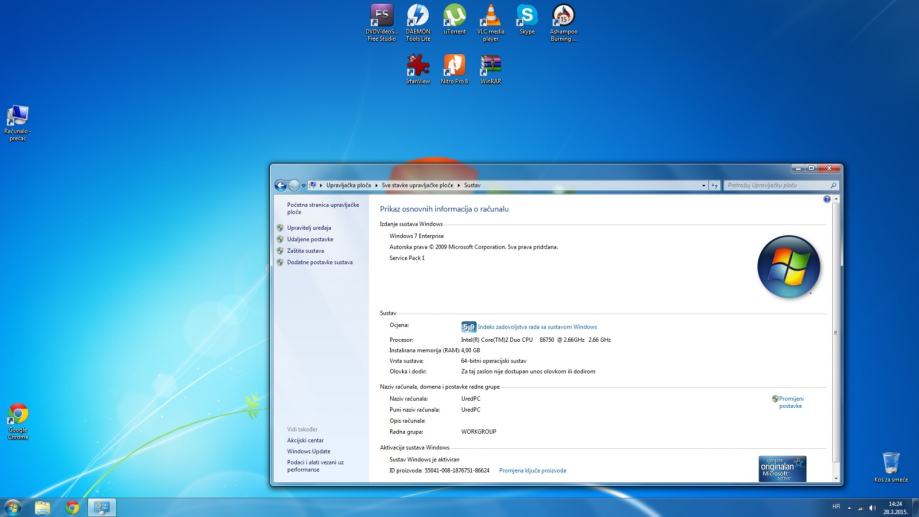Open Skype from the desktop
The image size is (919, 517).
(527, 17)
